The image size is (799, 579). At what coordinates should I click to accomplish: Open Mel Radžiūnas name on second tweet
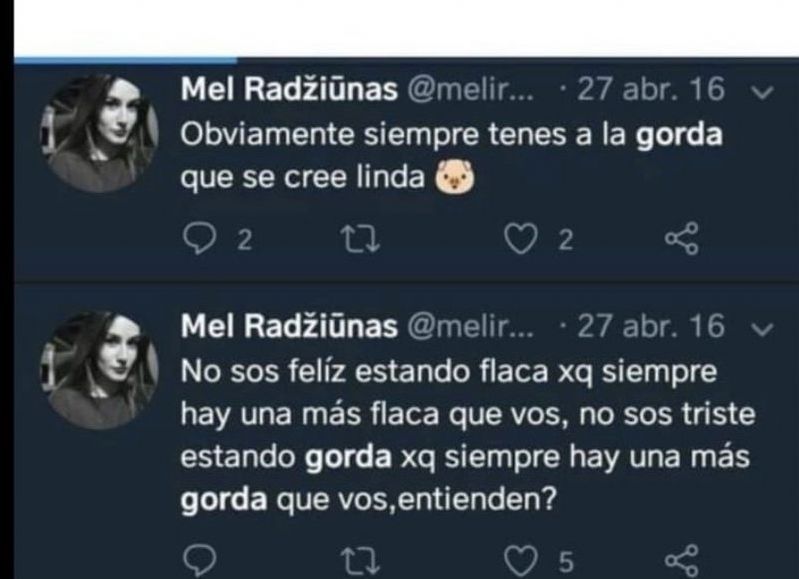[289, 326]
